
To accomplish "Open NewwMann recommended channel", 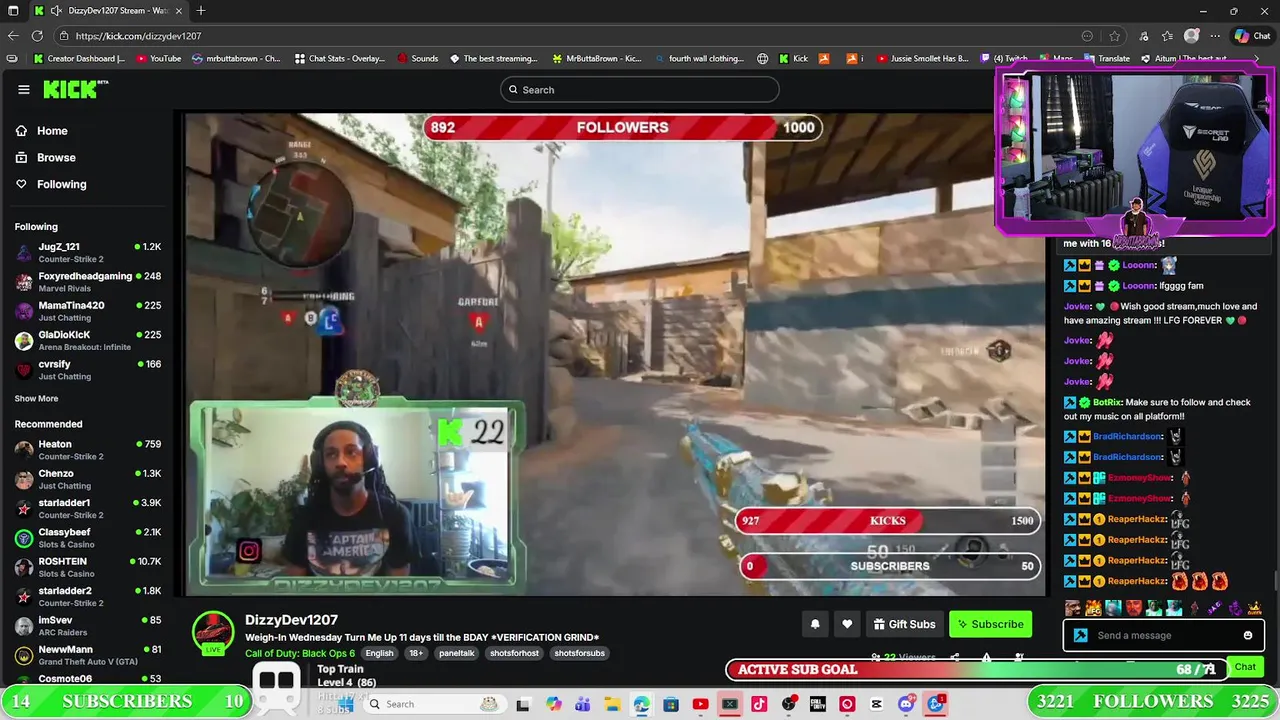I will coord(88,655).
